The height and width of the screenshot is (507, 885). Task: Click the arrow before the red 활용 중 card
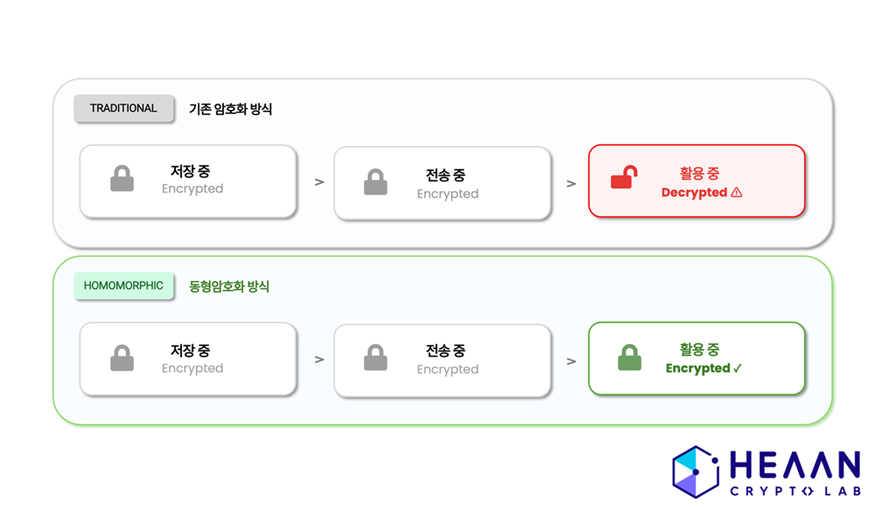pyautogui.click(x=571, y=183)
